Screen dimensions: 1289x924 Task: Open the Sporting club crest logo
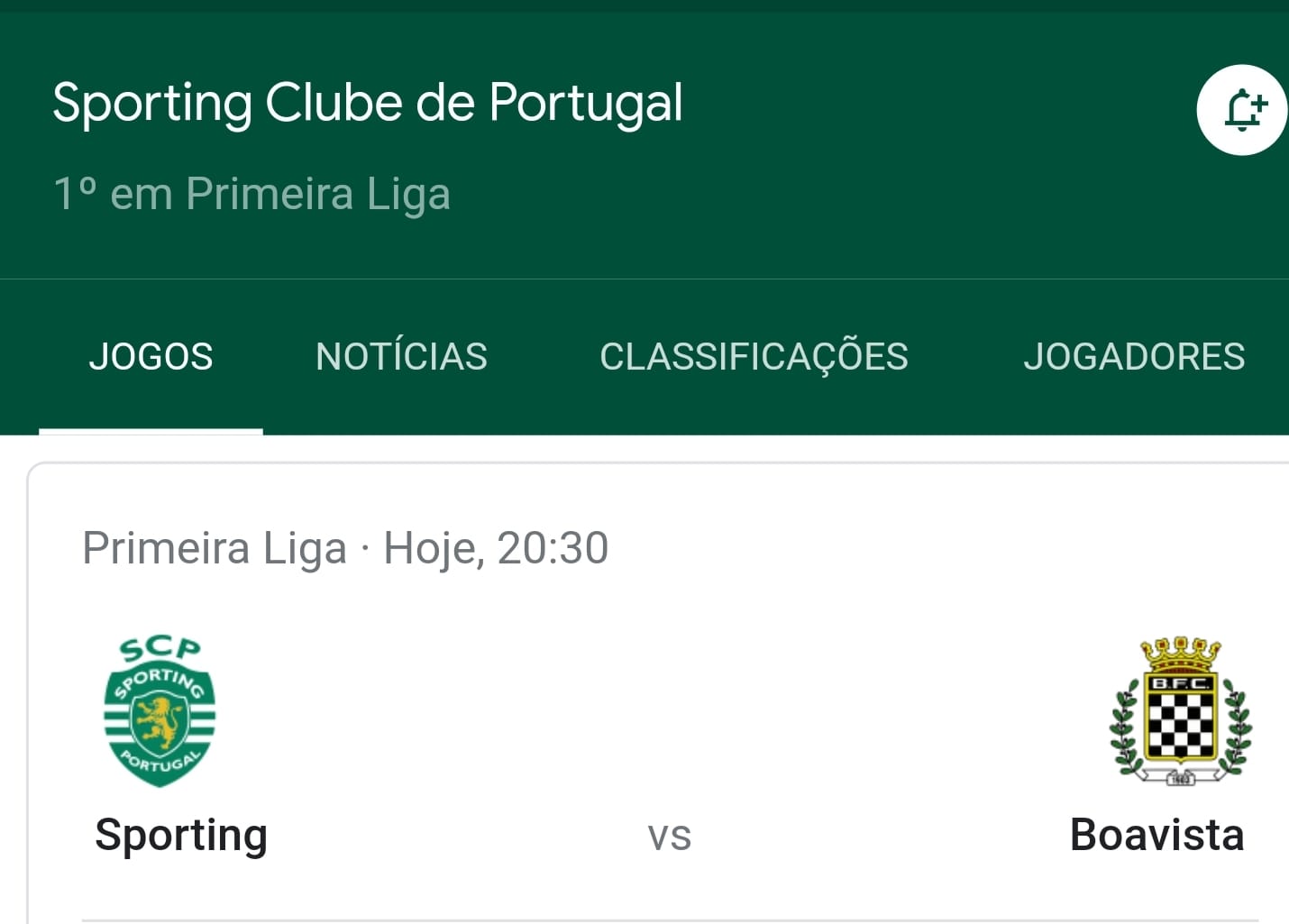(160, 711)
